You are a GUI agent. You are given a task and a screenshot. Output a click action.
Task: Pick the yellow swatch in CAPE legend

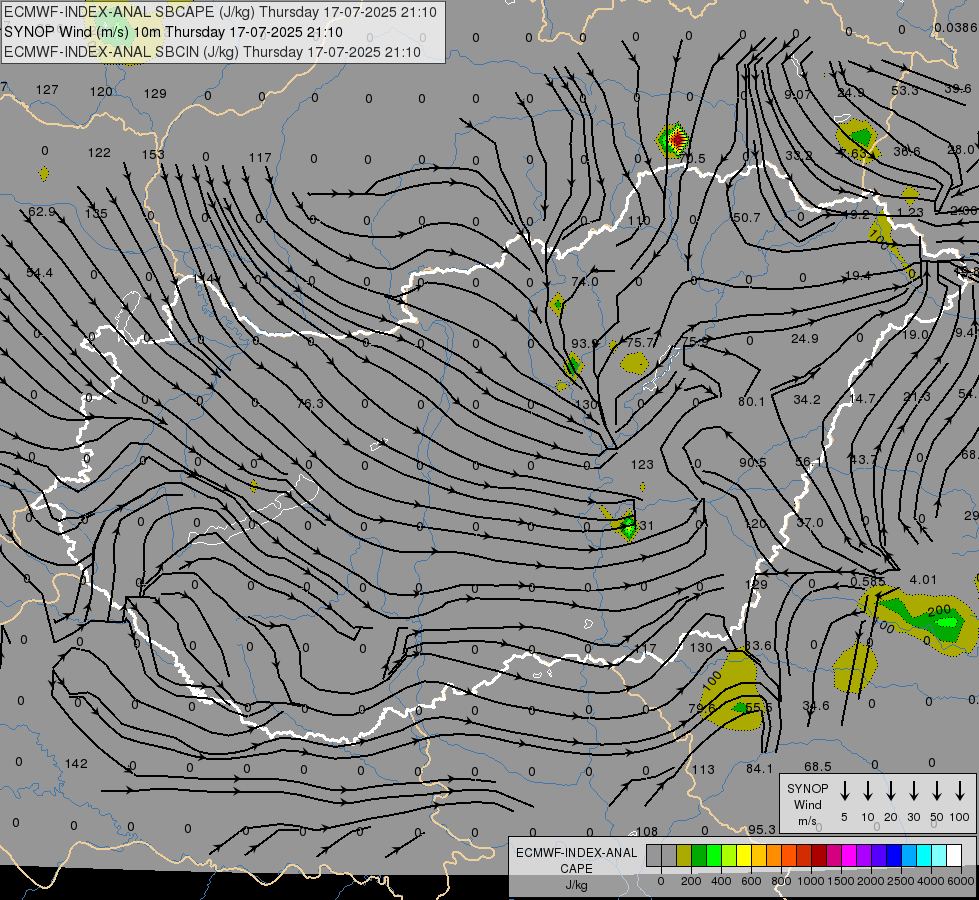point(744,855)
